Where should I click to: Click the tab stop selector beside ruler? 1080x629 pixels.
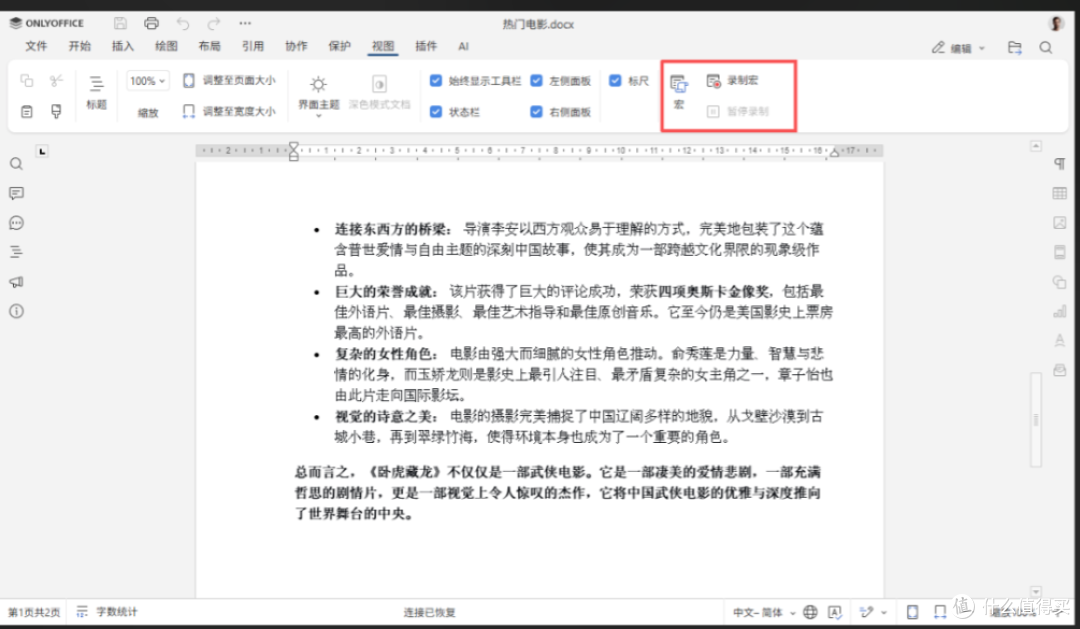[x=42, y=151]
